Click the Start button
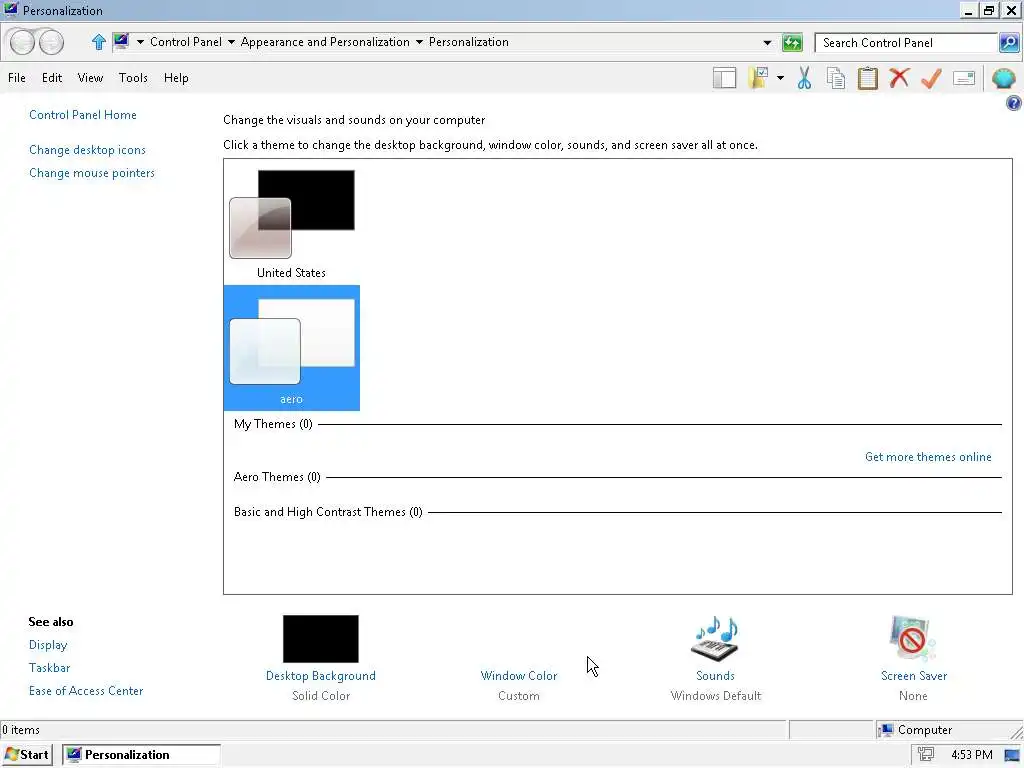 pyautogui.click(x=27, y=755)
